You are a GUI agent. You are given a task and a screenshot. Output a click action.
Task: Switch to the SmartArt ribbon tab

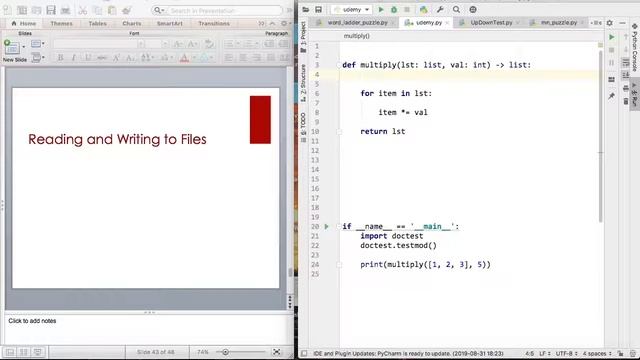click(170, 24)
